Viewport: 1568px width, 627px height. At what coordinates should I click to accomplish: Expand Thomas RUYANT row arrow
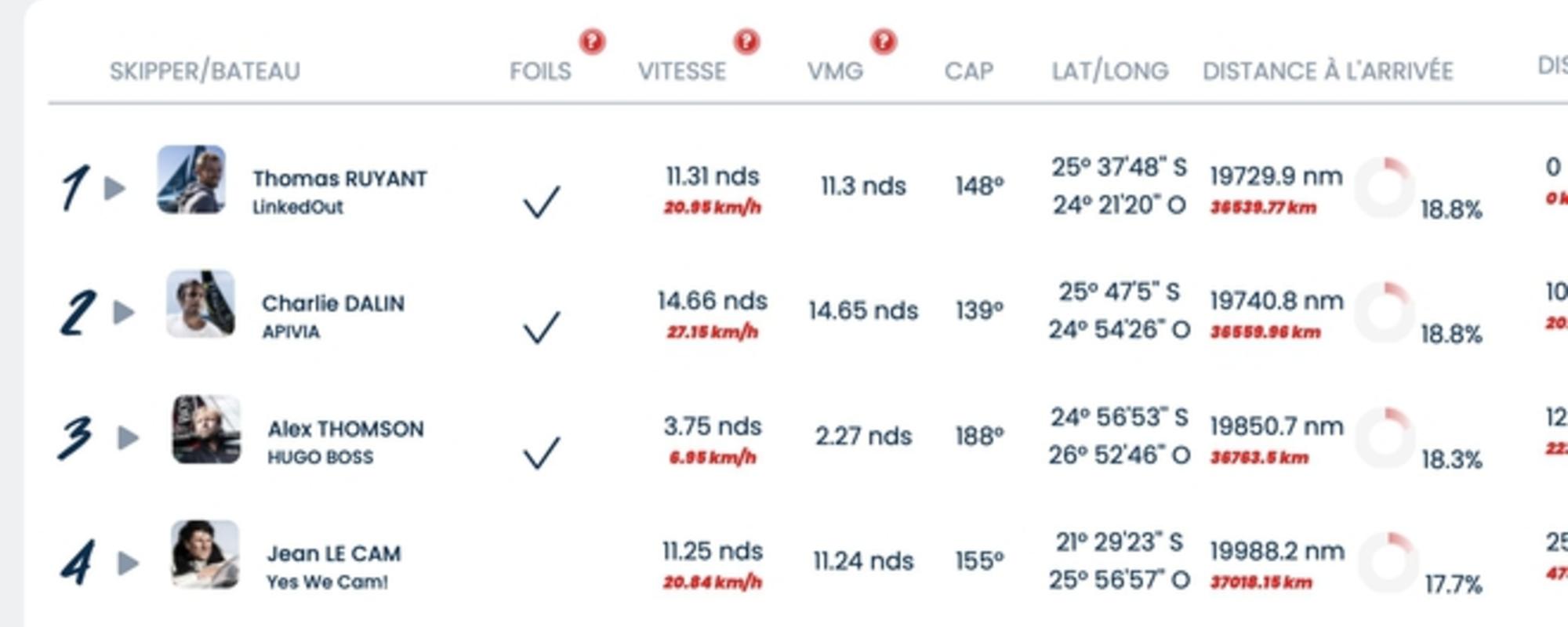point(115,188)
